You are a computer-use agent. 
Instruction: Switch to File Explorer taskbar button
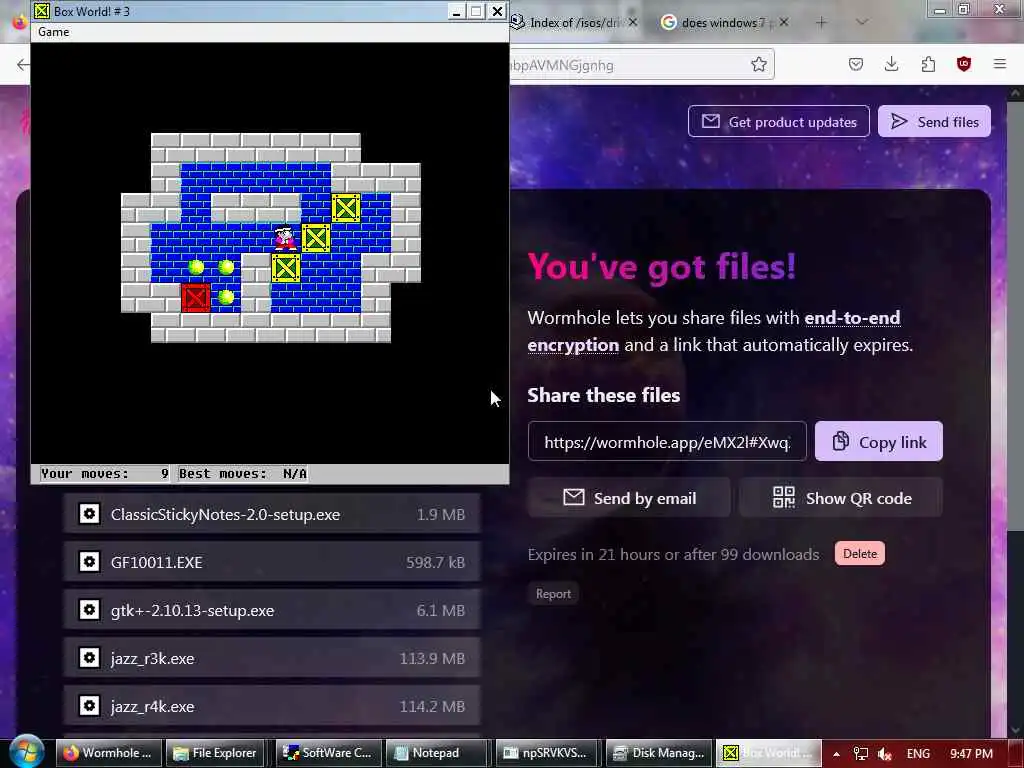216,753
